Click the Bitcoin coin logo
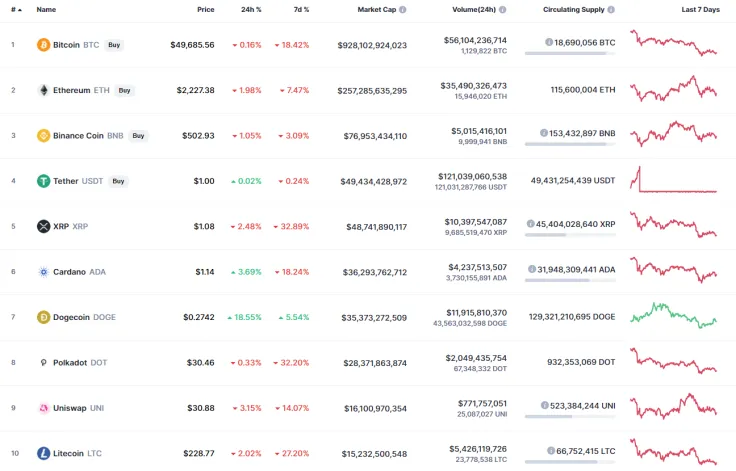The height and width of the screenshot is (471, 736). pos(43,45)
